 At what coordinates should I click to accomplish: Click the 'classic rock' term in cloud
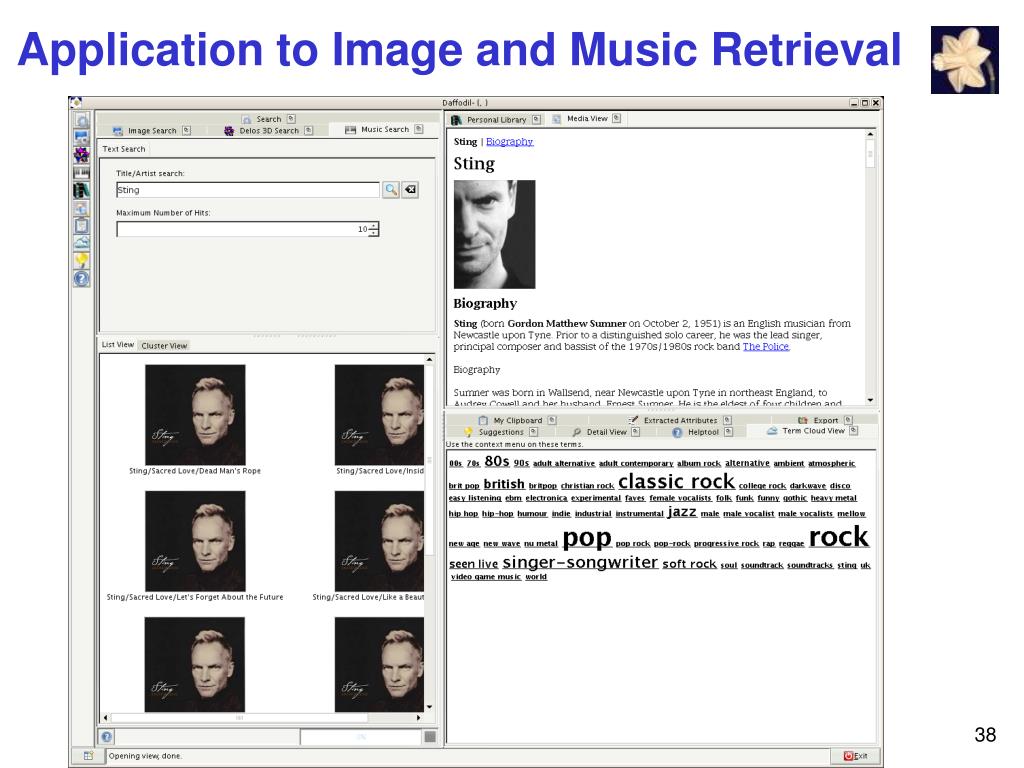pyautogui.click(x=677, y=482)
